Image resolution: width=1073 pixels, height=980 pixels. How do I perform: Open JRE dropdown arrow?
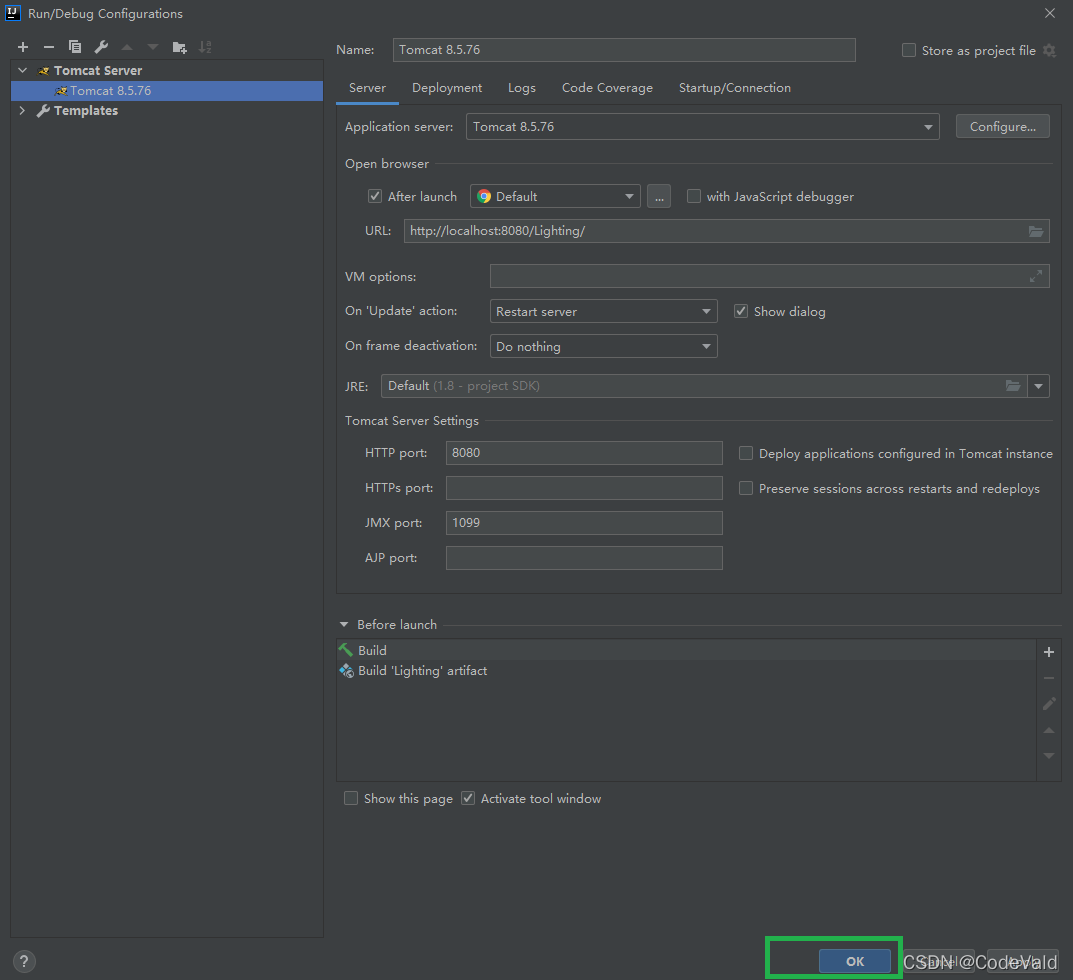pos(1038,386)
